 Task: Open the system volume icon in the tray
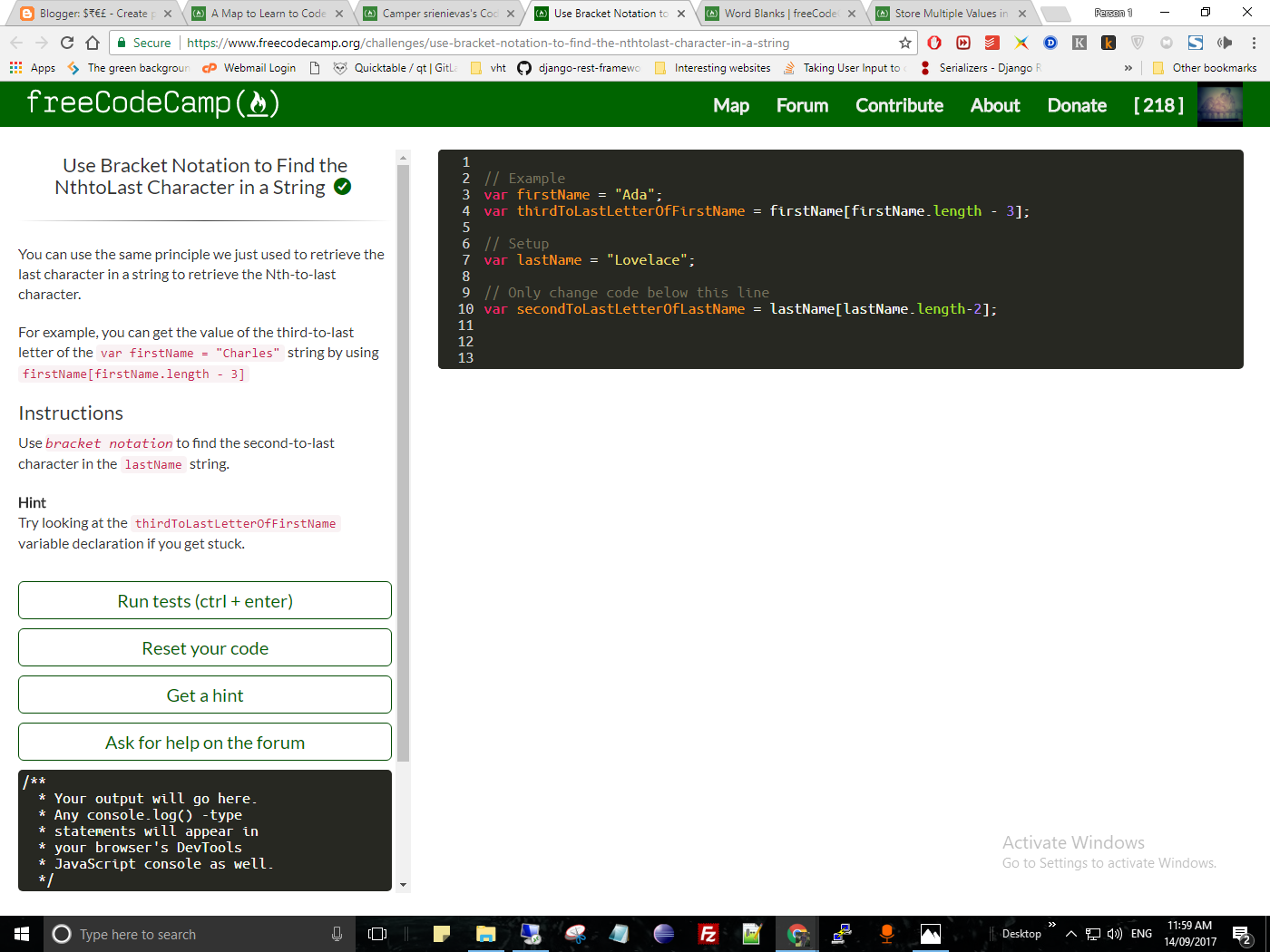[x=1115, y=934]
